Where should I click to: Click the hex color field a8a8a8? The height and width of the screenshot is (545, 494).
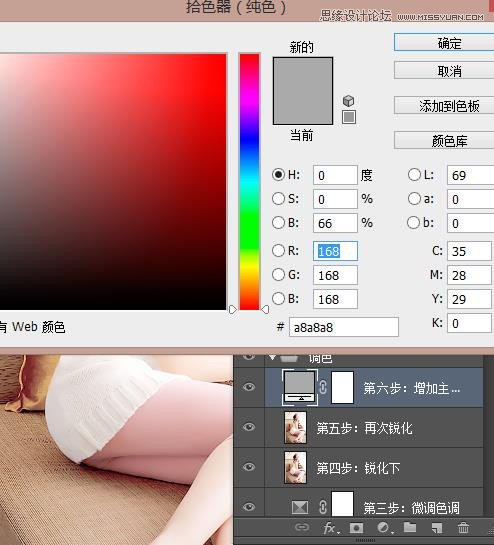pos(344,327)
